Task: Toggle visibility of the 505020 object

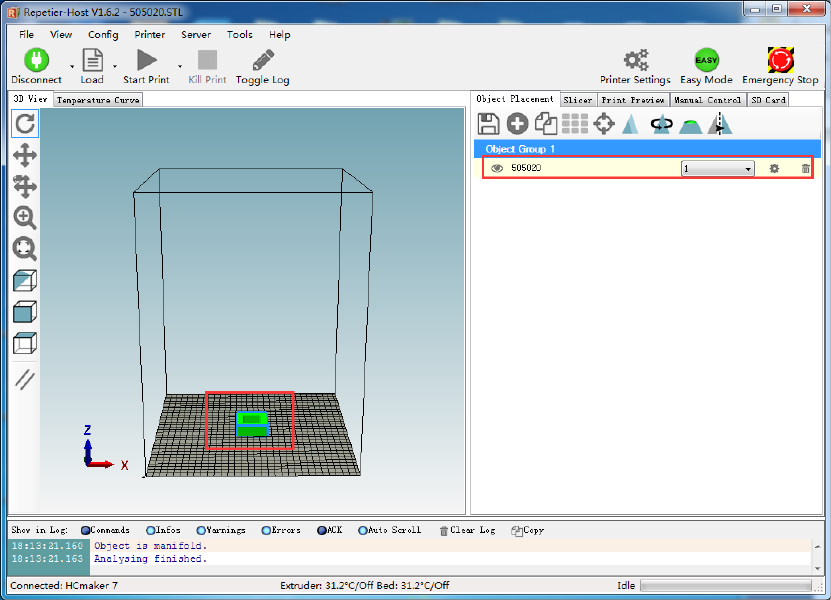Action: [497, 168]
